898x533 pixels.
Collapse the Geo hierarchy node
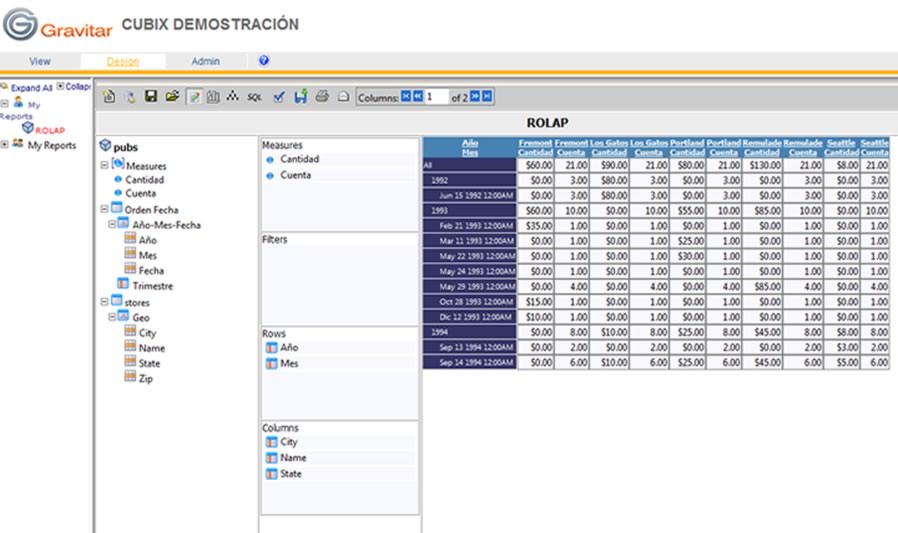(112, 317)
